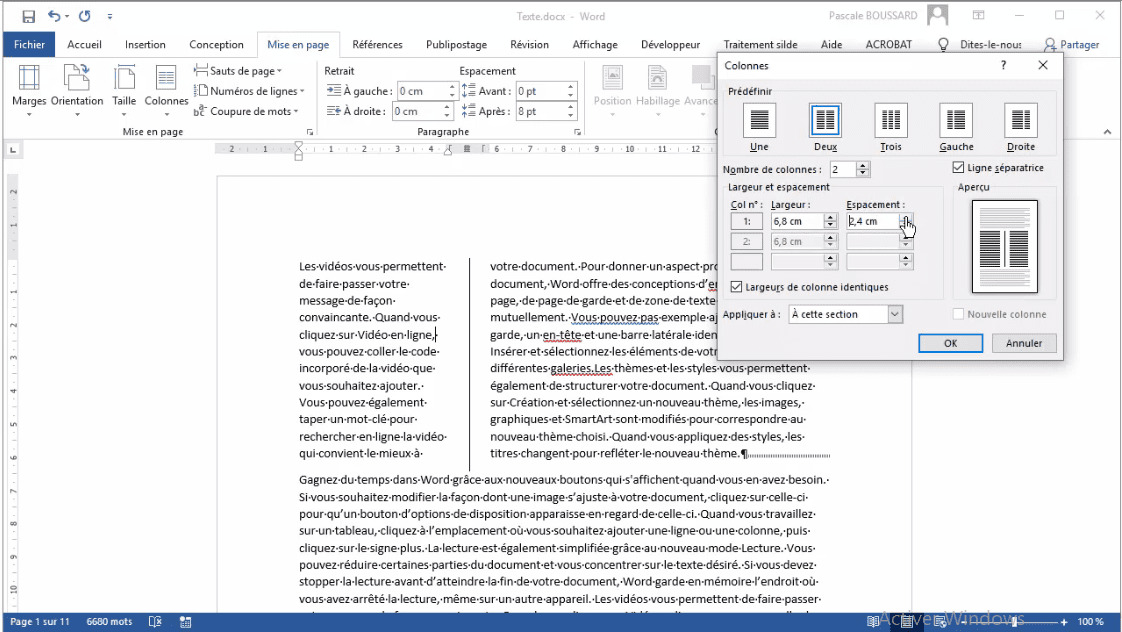Screen dimensions: 1122x632
Task: Select the Trois column preset
Action: 891,127
